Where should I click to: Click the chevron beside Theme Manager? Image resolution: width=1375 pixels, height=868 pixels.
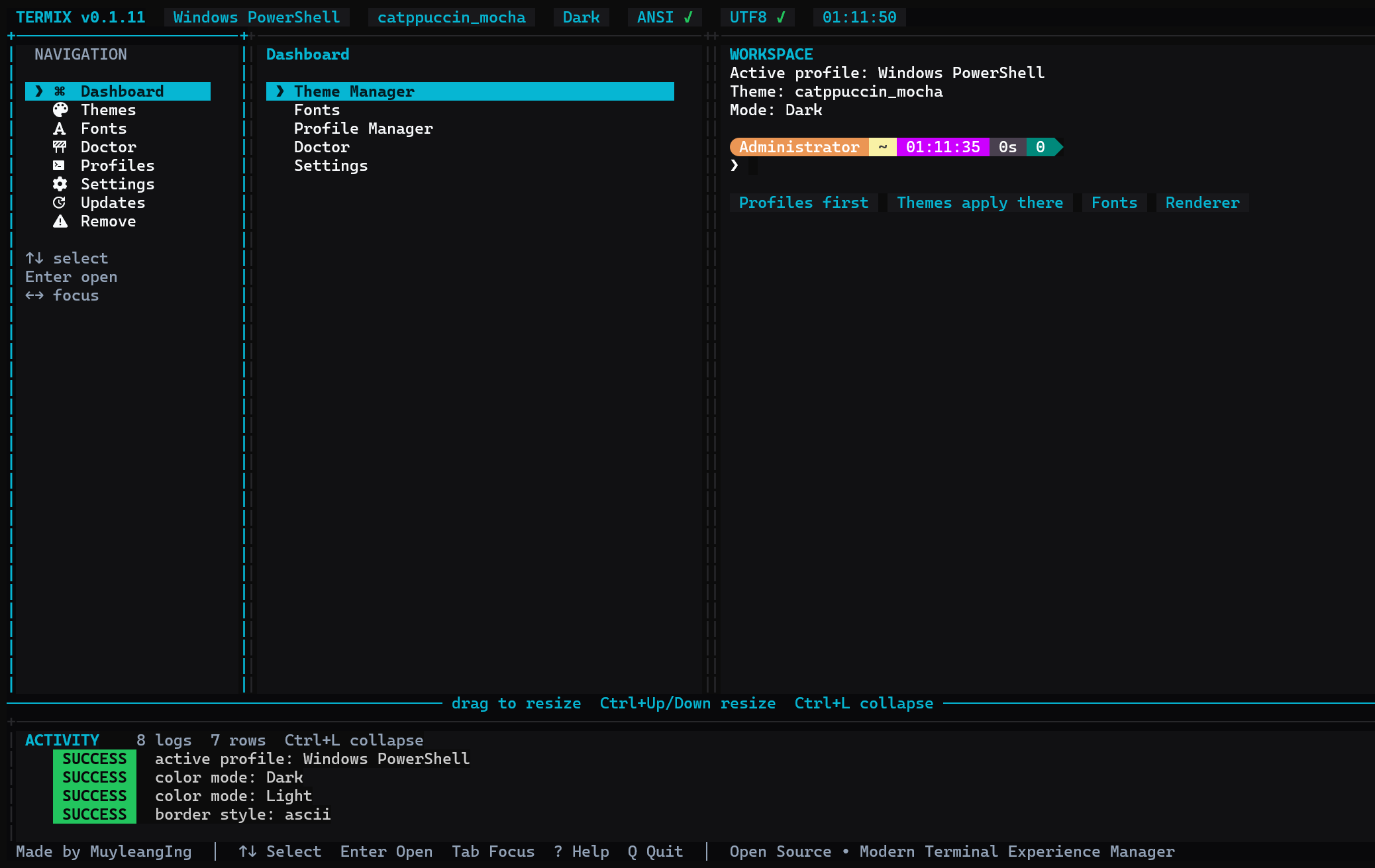tap(280, 91)
